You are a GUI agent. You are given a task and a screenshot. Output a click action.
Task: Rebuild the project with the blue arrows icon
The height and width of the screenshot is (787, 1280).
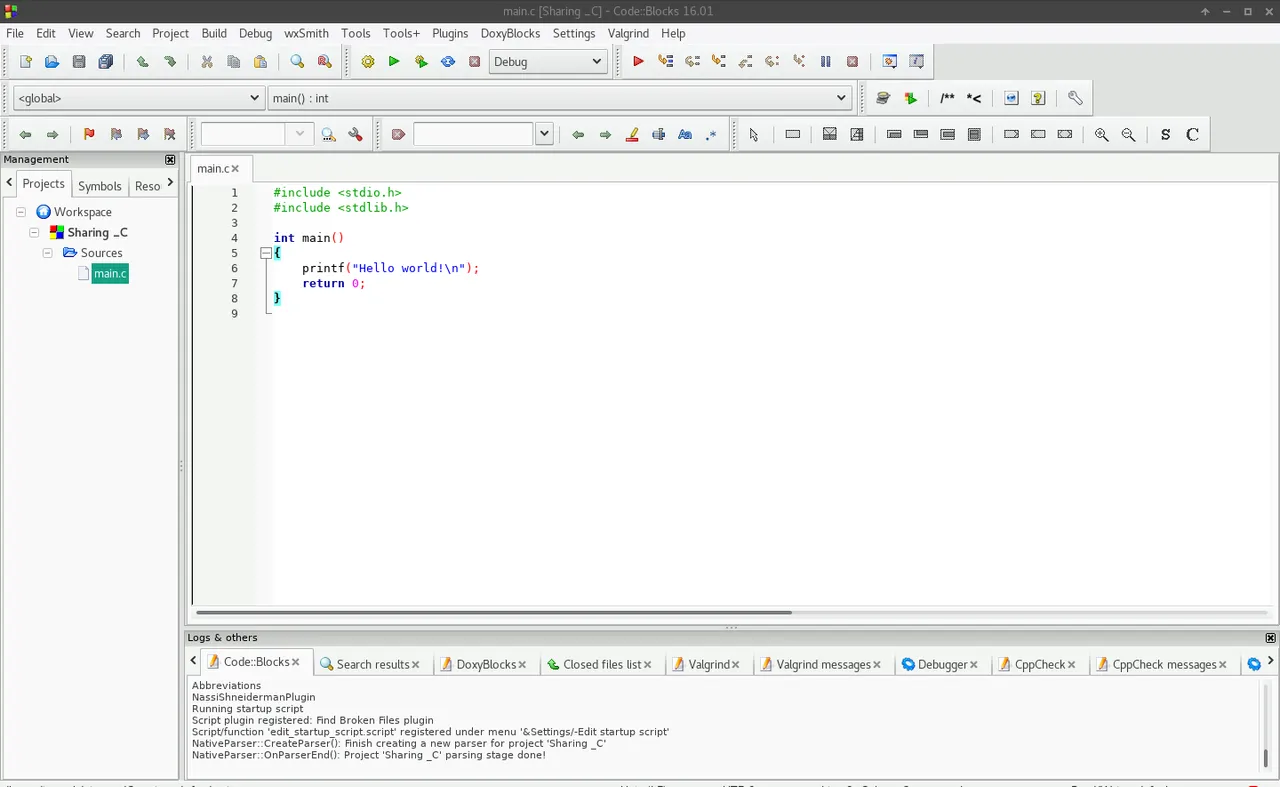pyautogui.click(x=448, y=62)
